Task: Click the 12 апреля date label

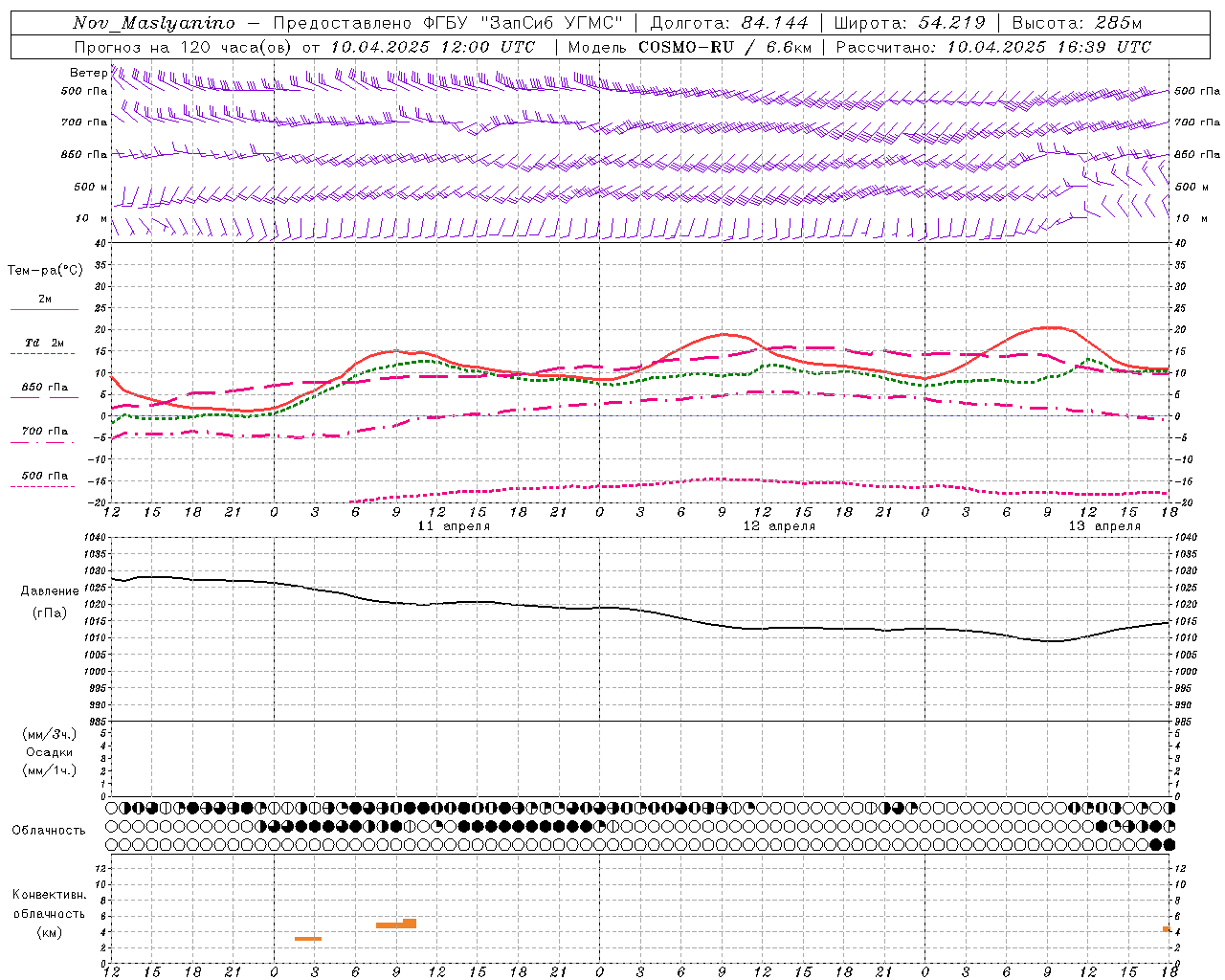Action: point(779,526)
